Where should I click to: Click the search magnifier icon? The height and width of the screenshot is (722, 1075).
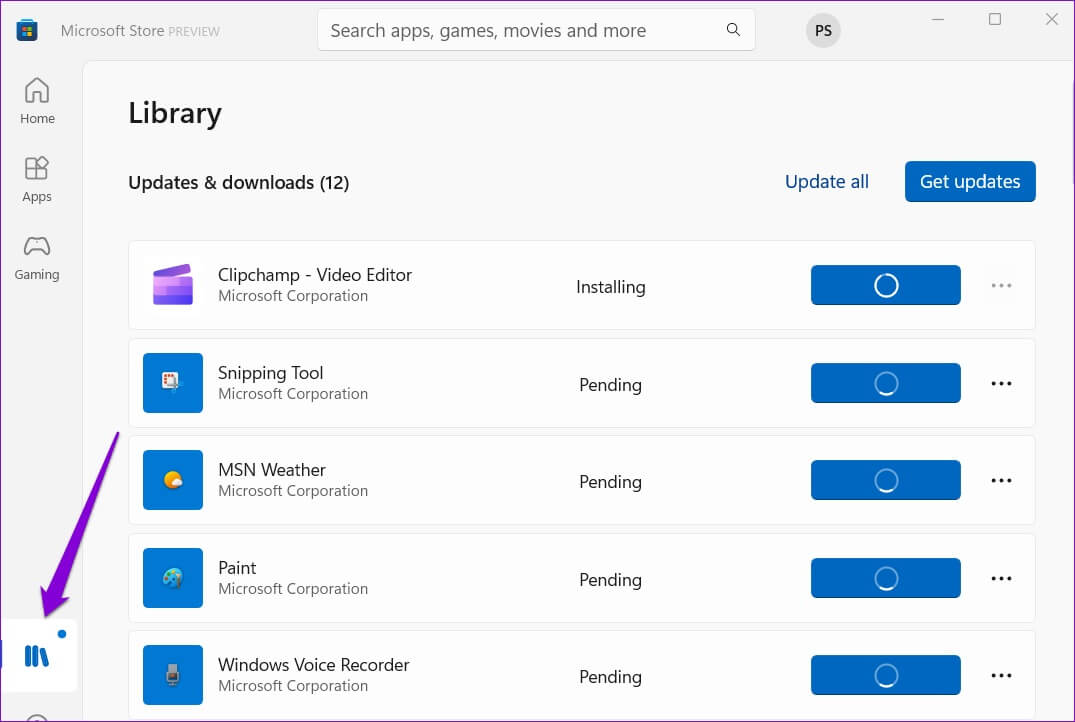pyautogui.click(x=733, y=29)
